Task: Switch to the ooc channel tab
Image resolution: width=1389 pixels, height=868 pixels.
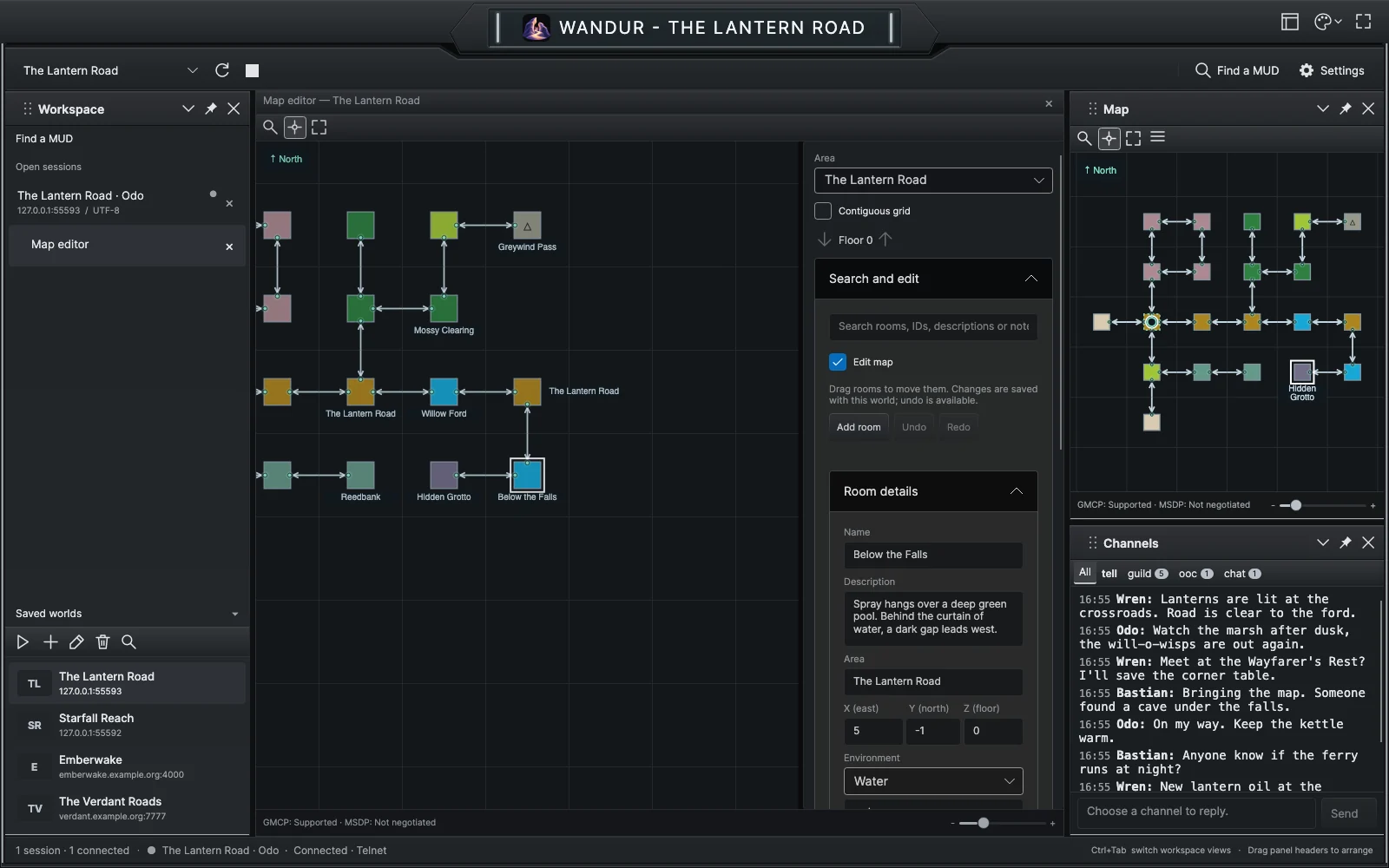Action: 1195,574
